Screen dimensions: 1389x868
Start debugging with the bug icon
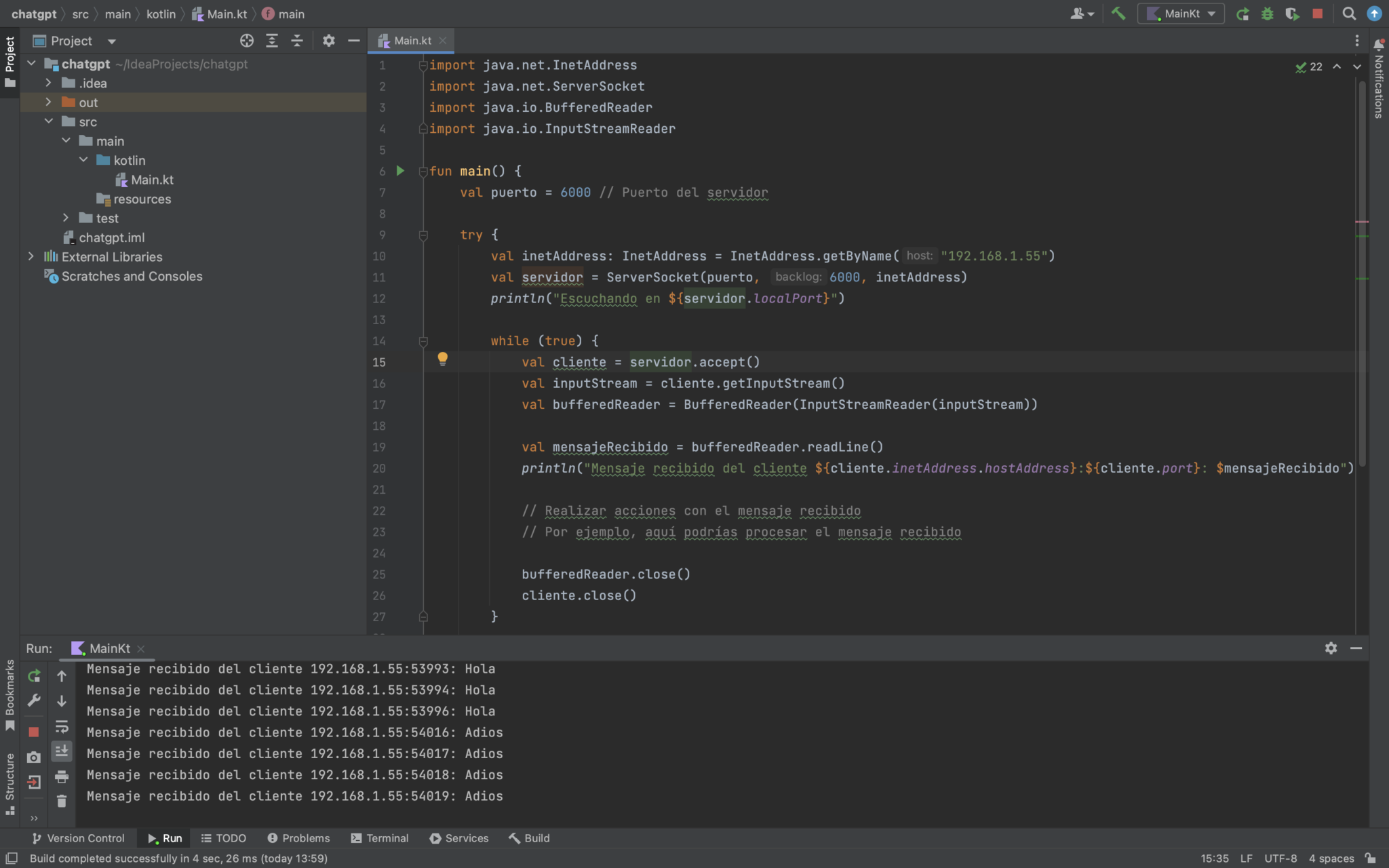click(1268, 13)
